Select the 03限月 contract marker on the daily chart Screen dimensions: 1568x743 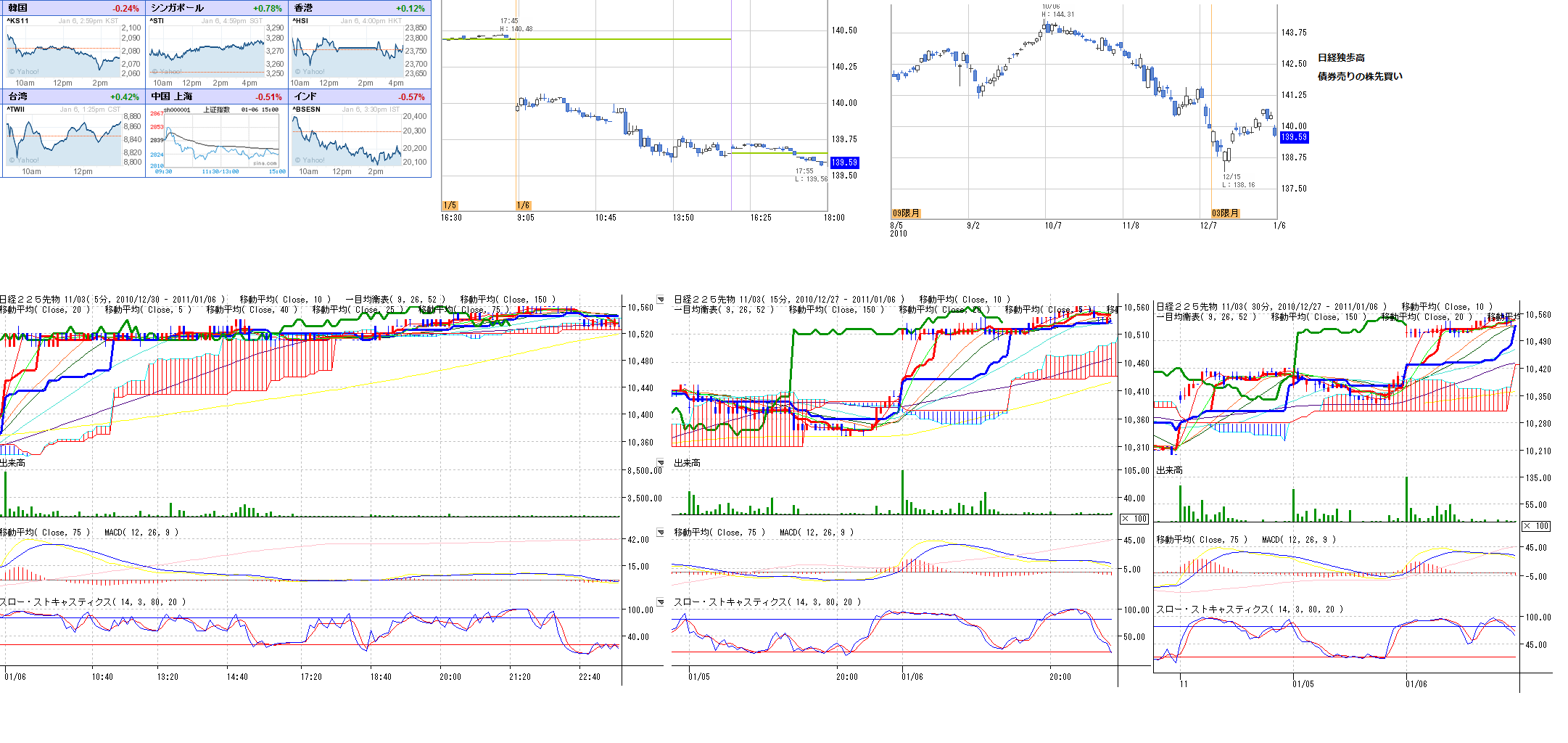1225,213
